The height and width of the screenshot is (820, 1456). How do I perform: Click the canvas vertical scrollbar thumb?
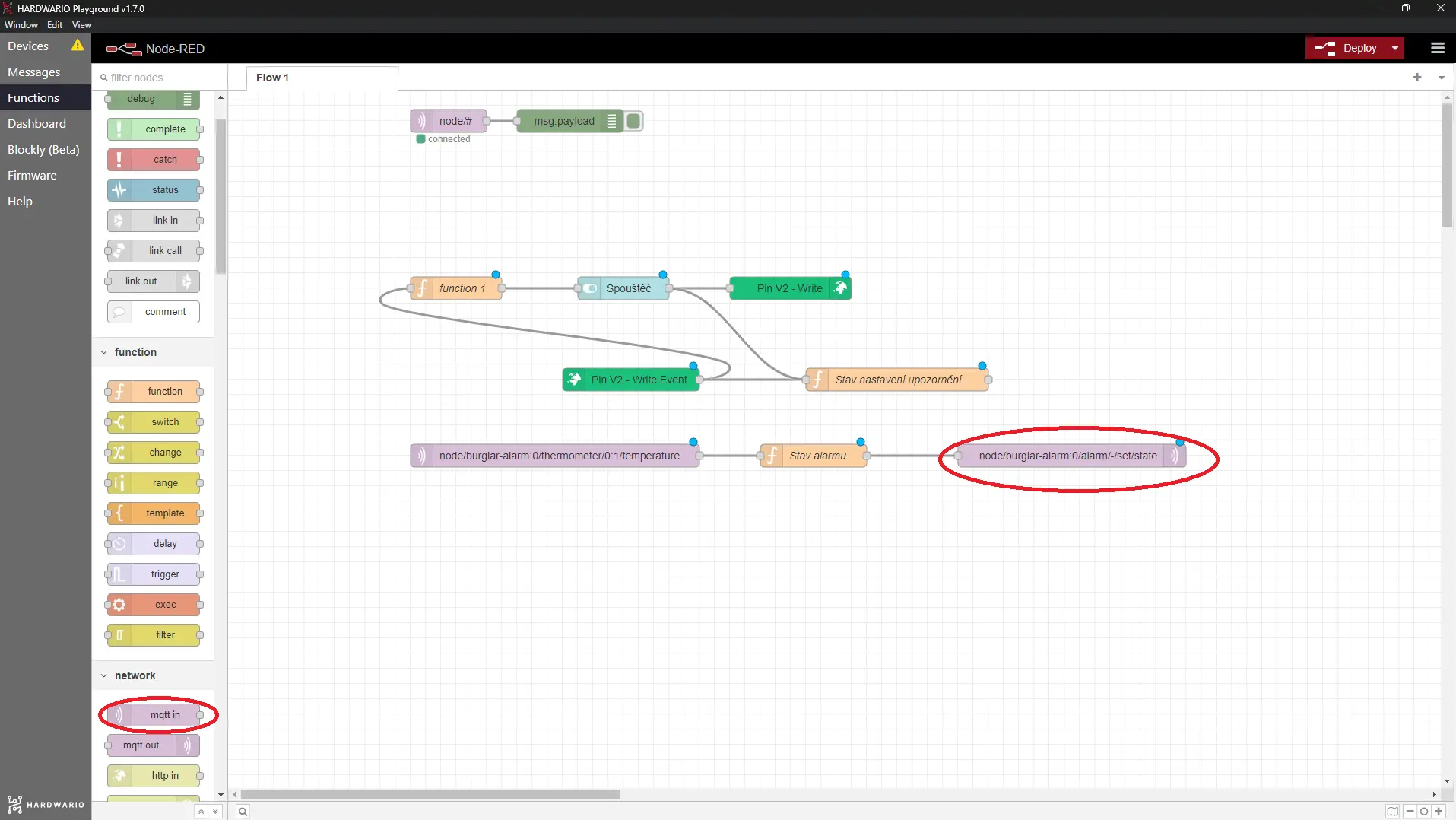tap(1447, 165)
